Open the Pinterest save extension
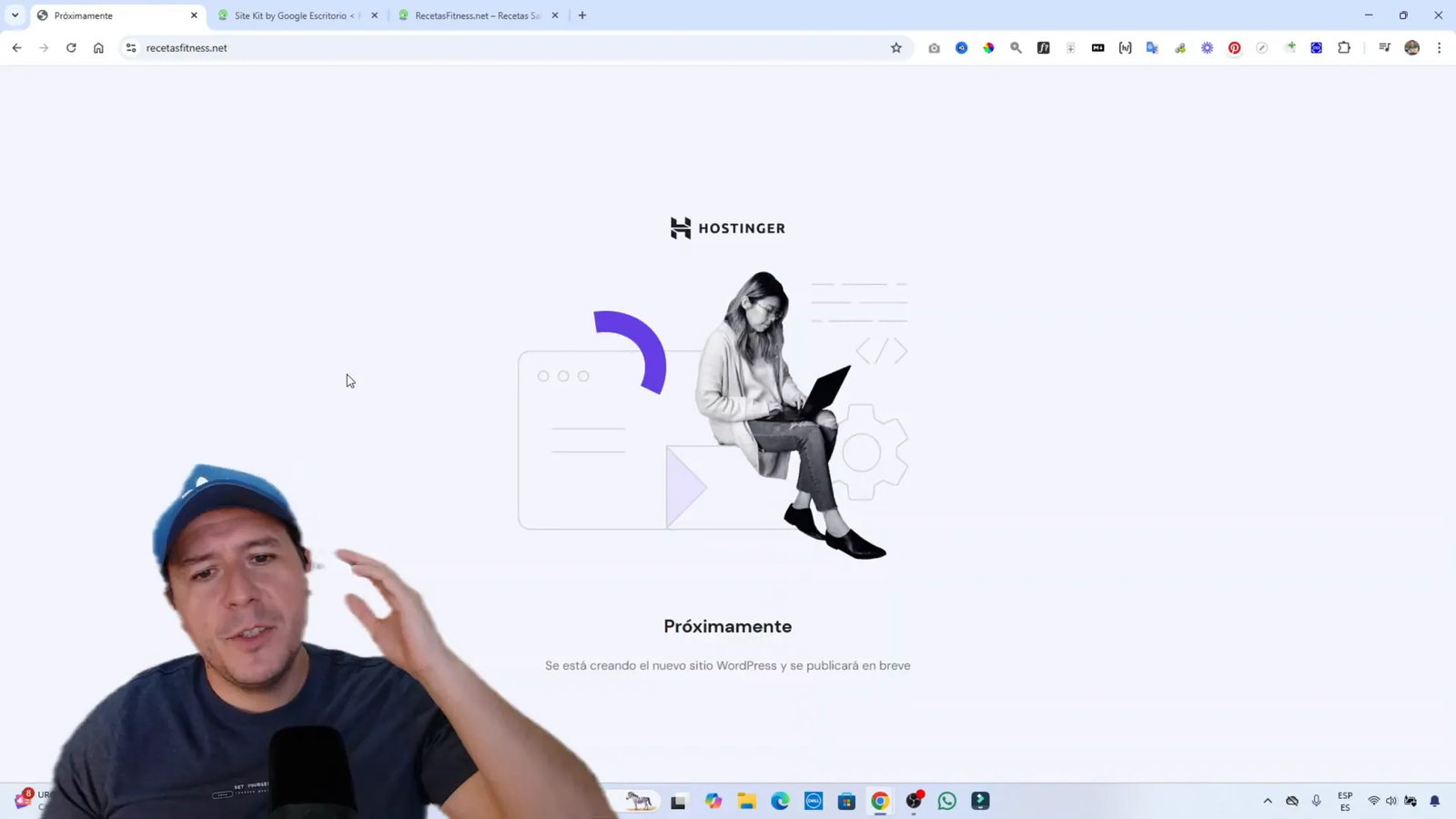 coord(1234,47)
